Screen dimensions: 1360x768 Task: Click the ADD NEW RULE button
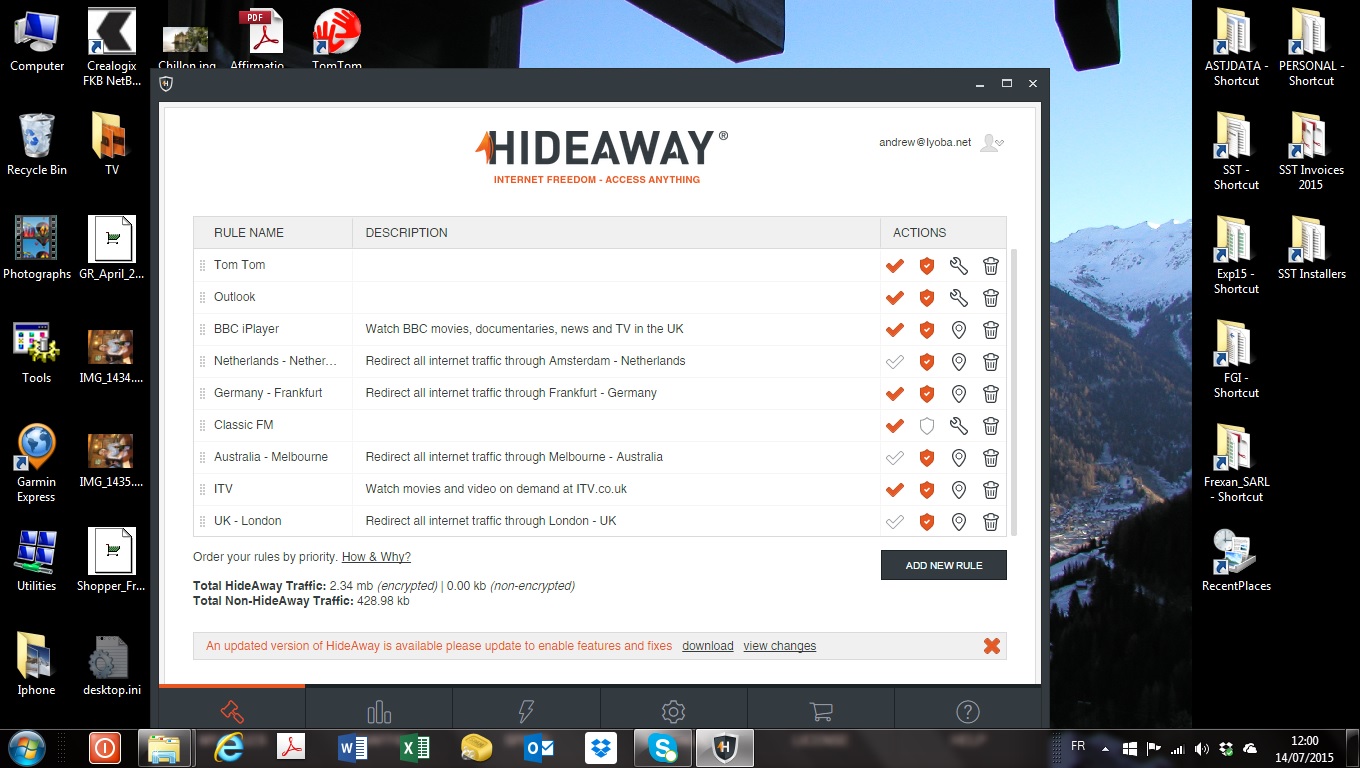(944, 565)
